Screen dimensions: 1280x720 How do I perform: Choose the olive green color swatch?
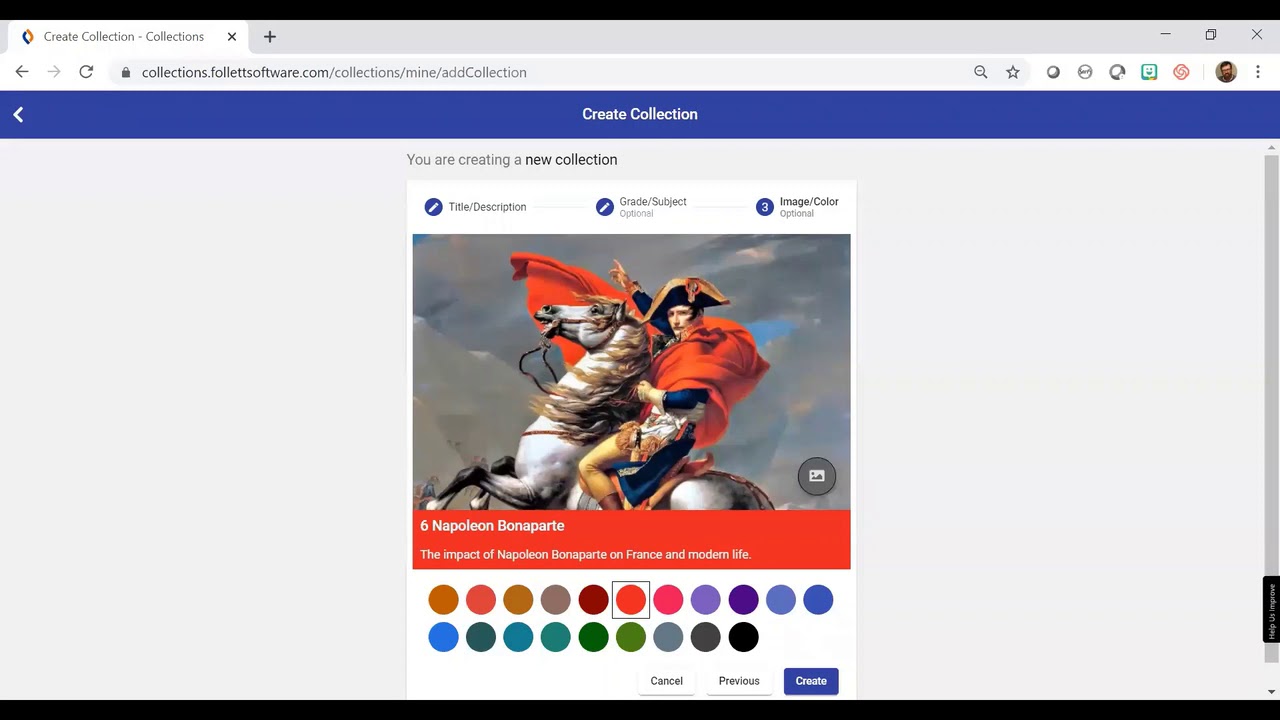(x=631, y=637)
